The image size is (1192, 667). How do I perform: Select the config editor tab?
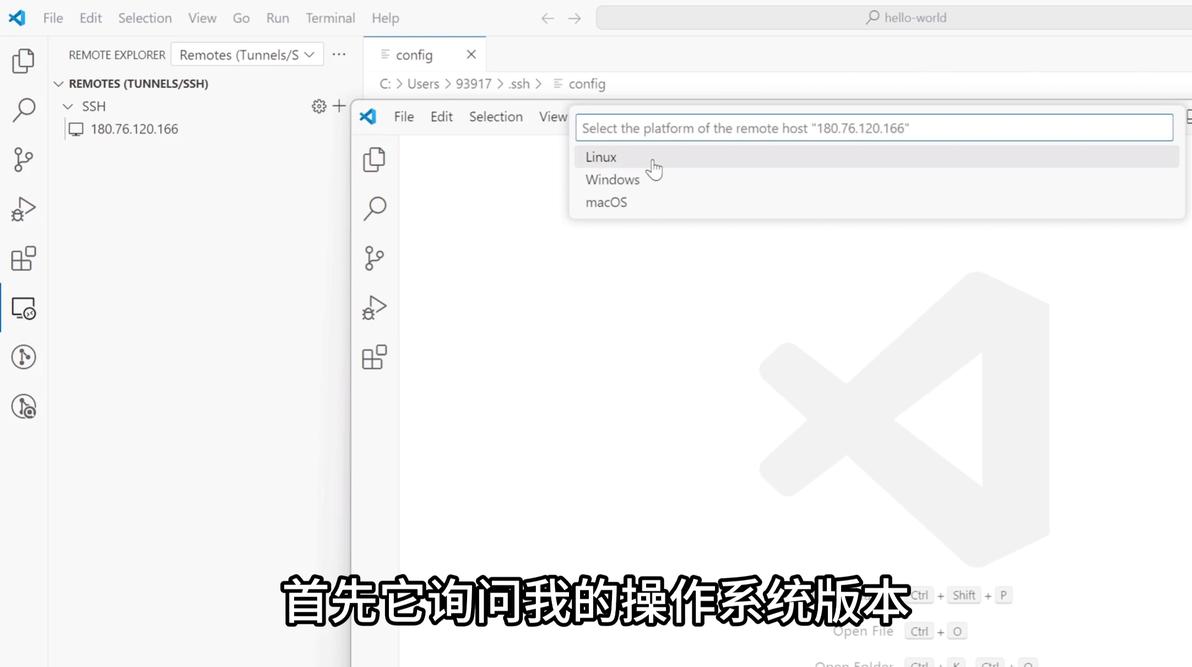click(x=424, y=55)
